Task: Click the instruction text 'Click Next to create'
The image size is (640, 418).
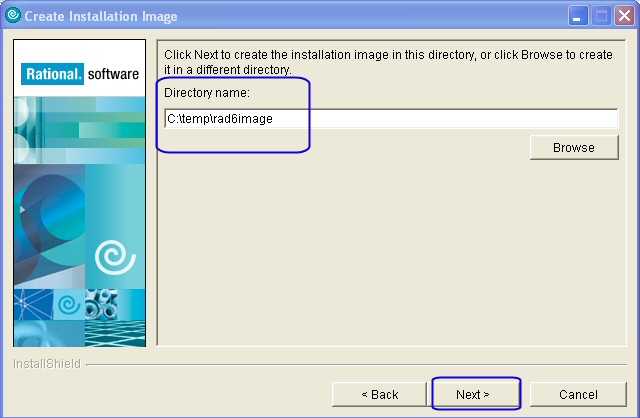Action: click(388, 62)
